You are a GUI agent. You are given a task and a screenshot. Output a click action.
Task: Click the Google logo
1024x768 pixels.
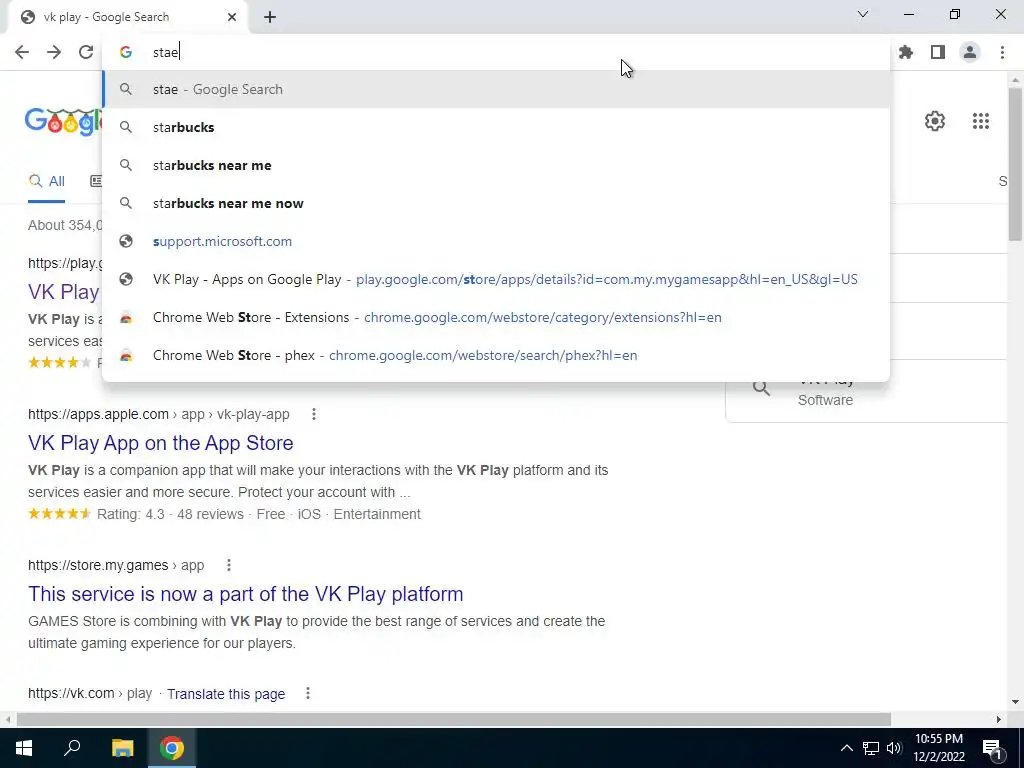pyautogui.click(x=63, y=121)
